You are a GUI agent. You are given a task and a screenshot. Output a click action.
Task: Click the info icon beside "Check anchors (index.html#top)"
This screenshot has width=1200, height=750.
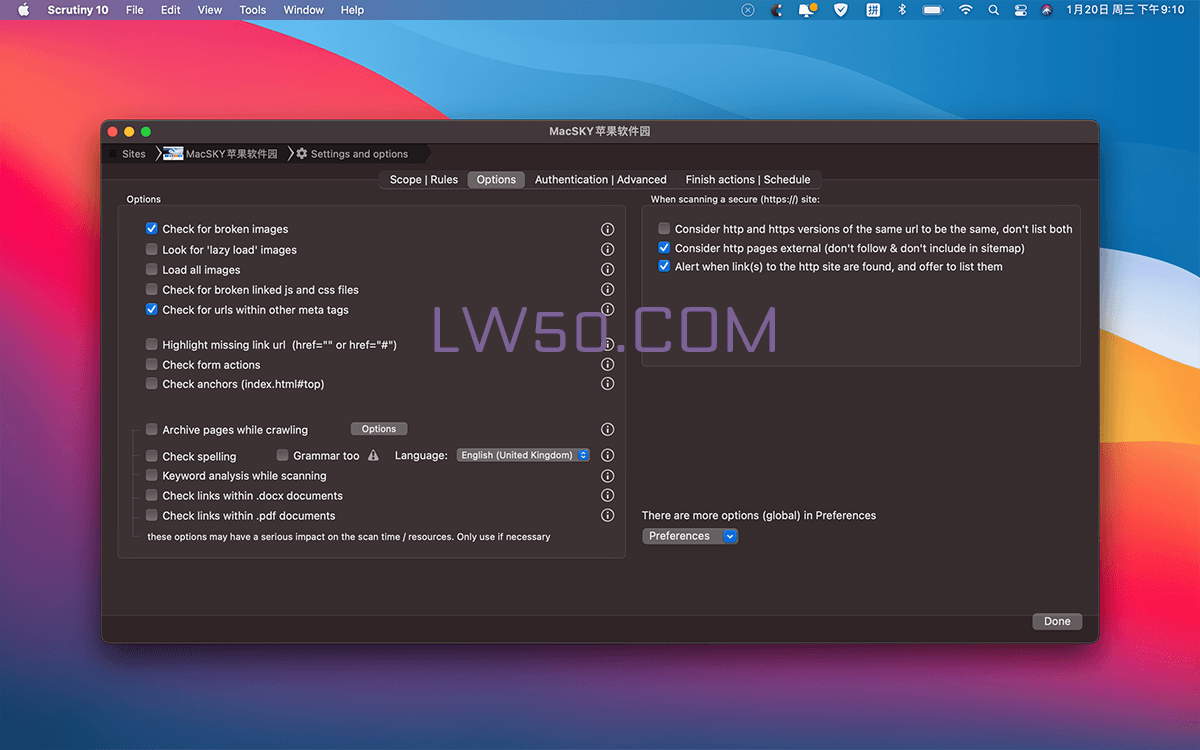click(x=607, y=384)
